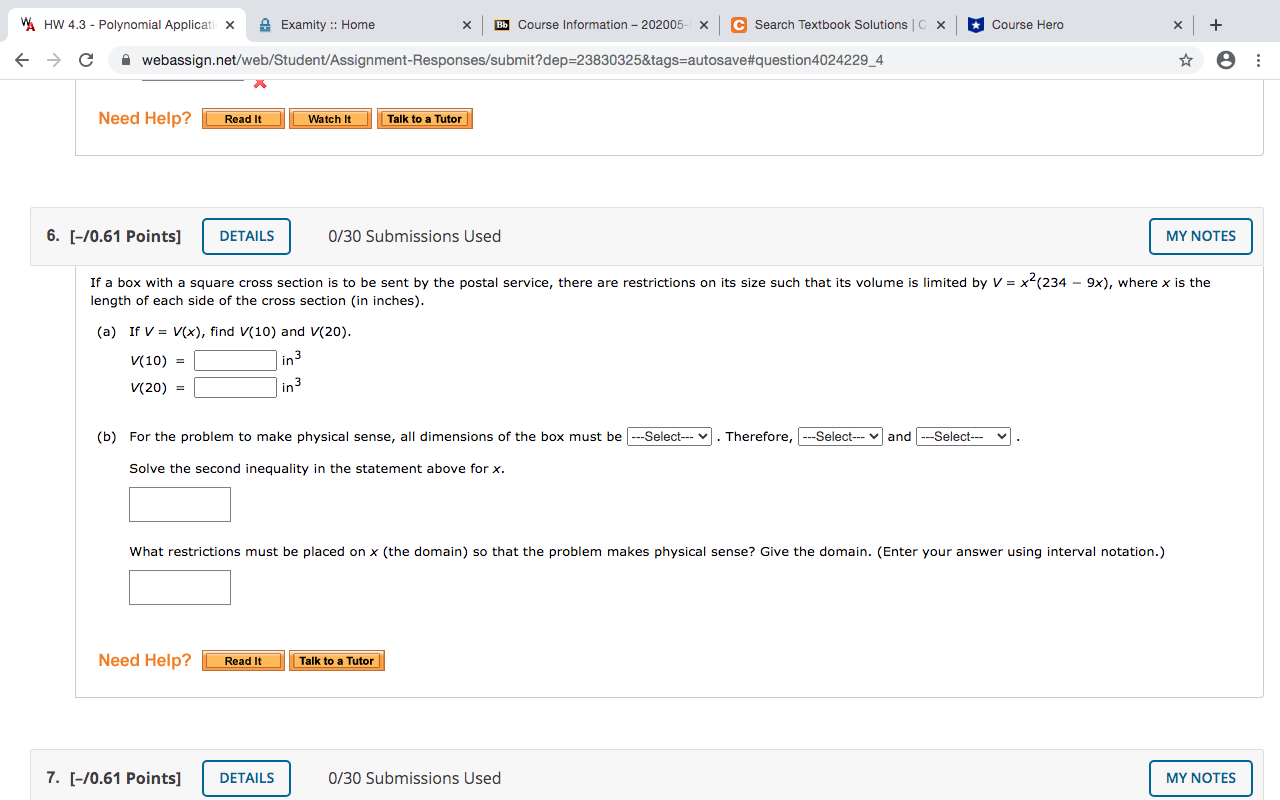Switch to the Examity :: Home tab
This screenshot has height=800, width=1280.
362,24
